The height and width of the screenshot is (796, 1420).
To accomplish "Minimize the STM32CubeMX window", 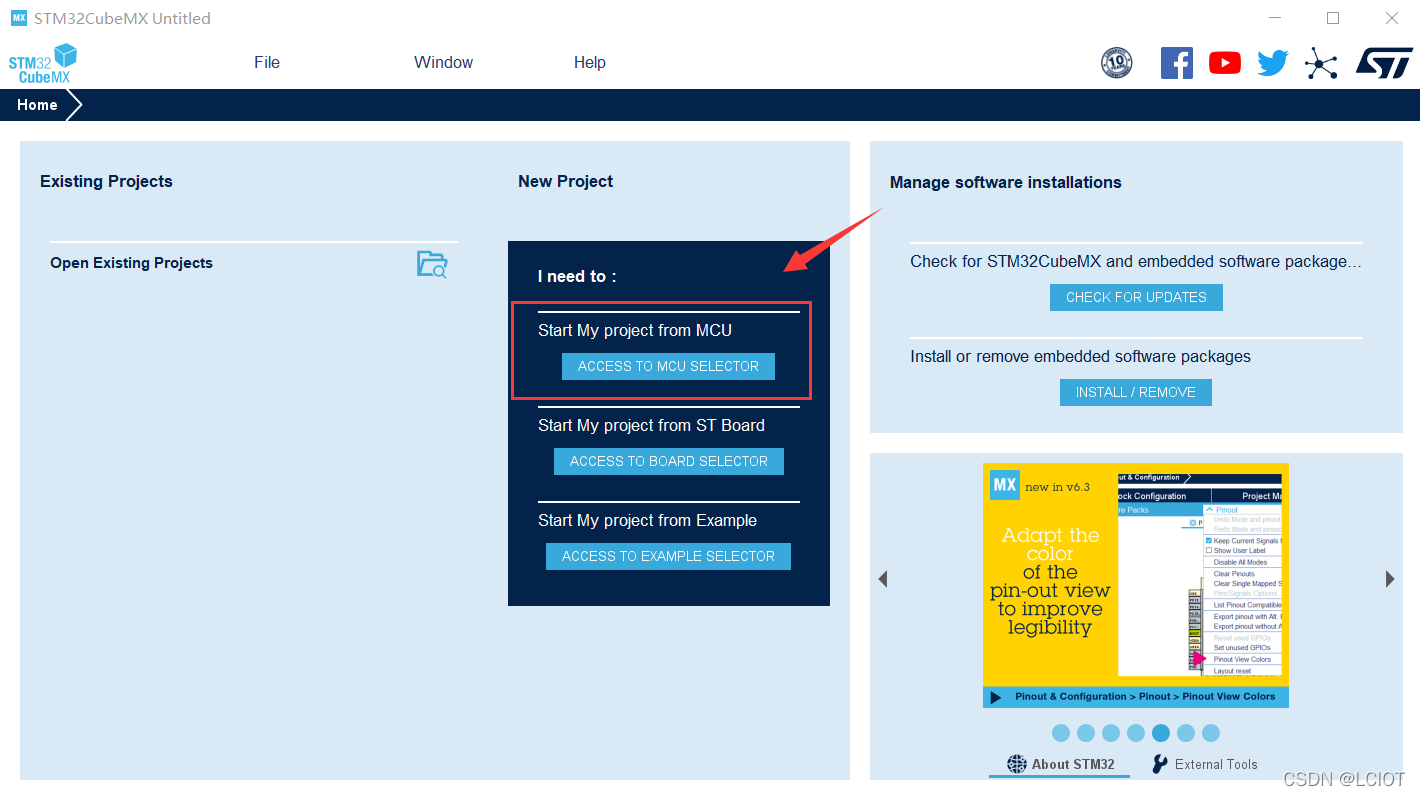I will click(1274, 18).
